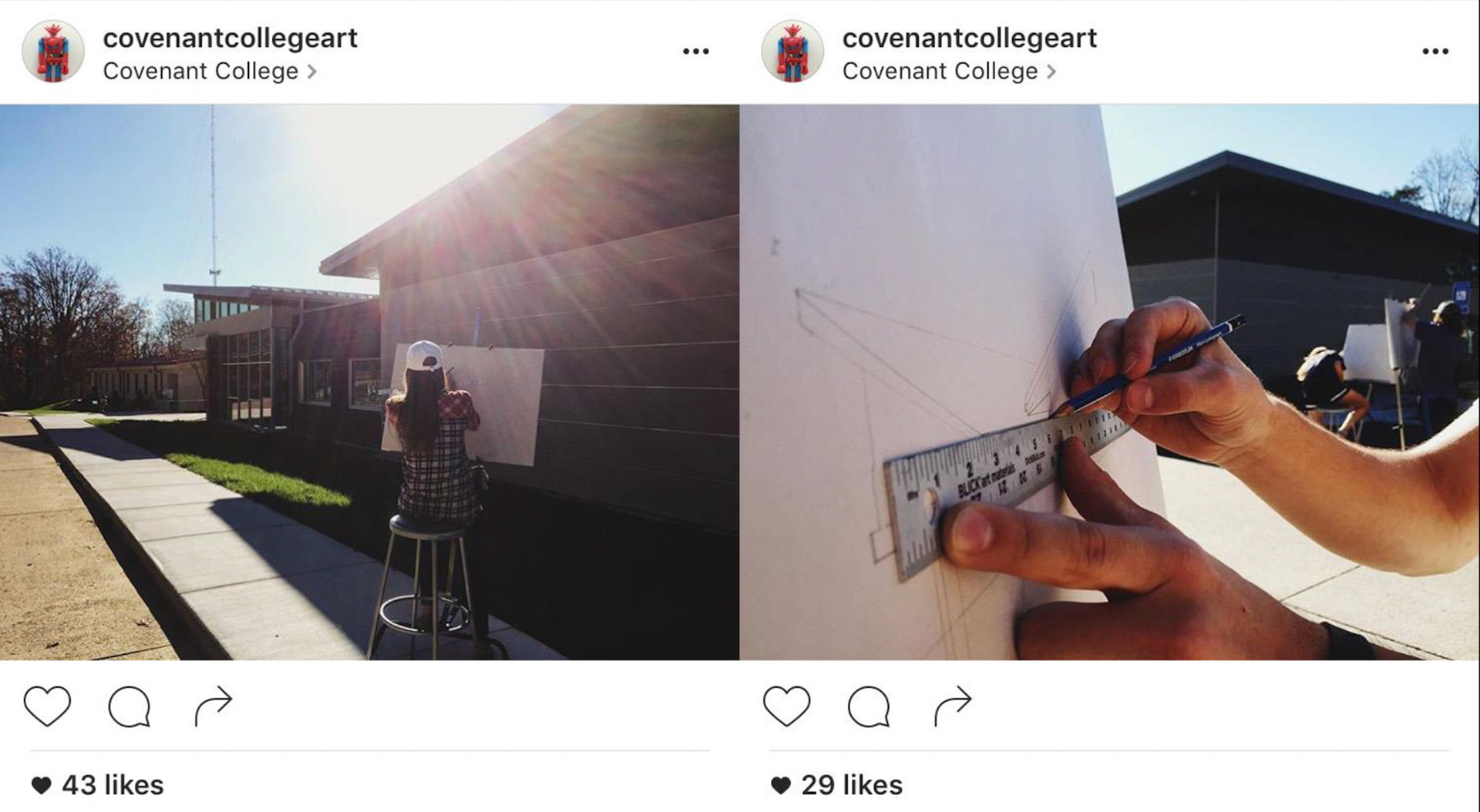Viewport: 1480px width, 812px height.
Task: Share the right post via arrow icon
Action: 953,706
